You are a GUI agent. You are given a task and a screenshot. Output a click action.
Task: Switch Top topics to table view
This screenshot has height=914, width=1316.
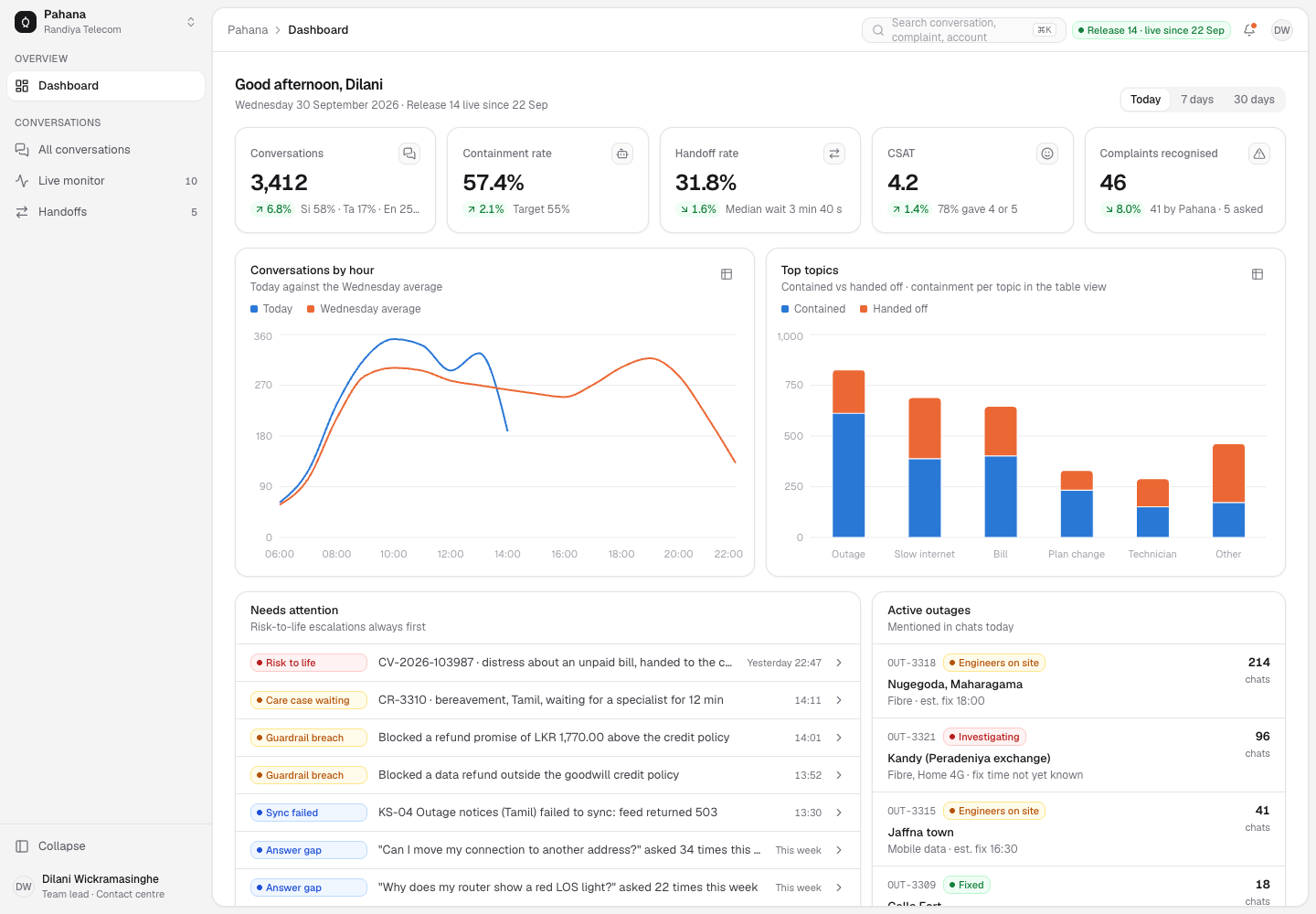click(x=1258, y=274)
